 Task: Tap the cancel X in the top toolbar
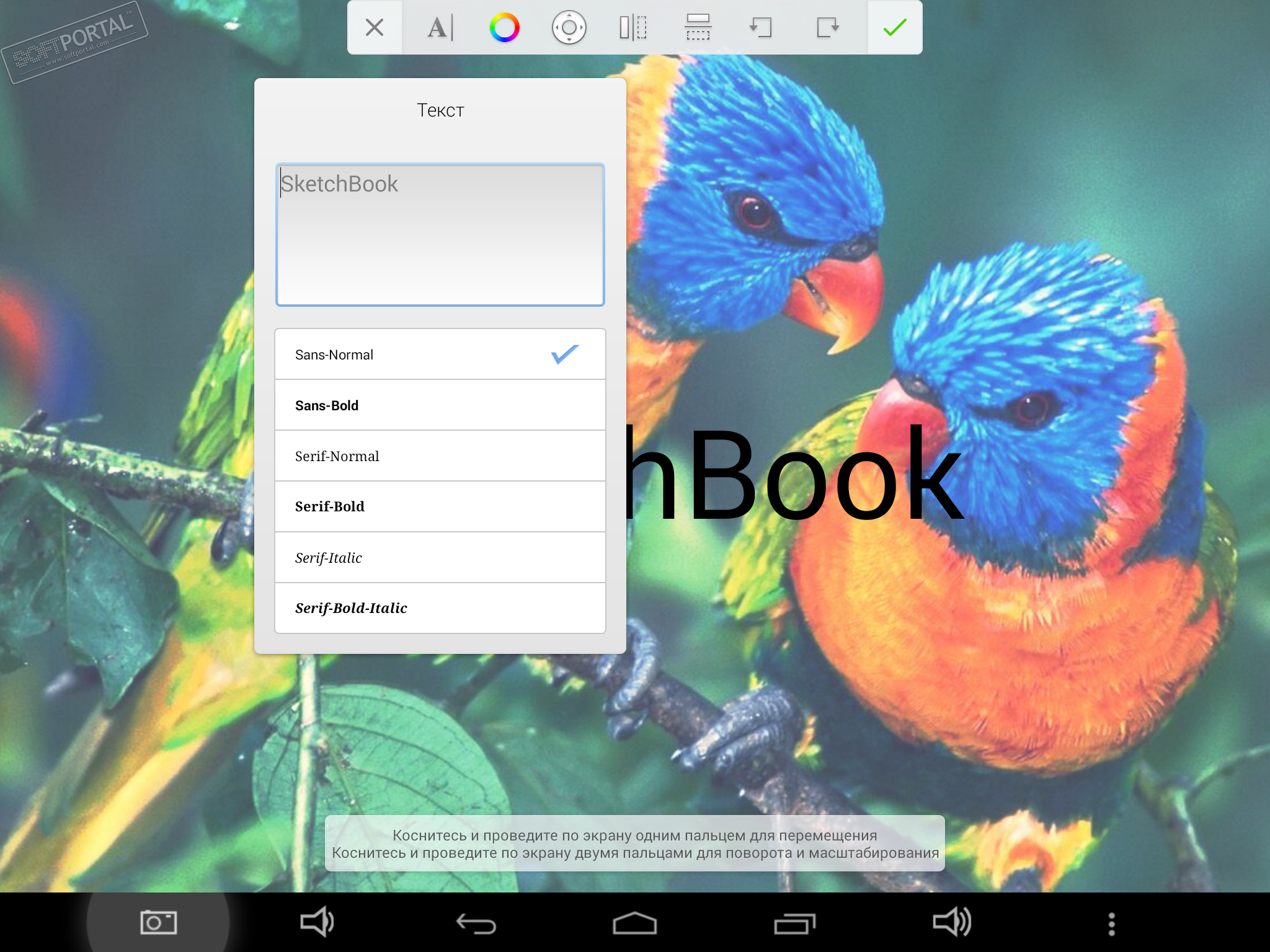375,27
